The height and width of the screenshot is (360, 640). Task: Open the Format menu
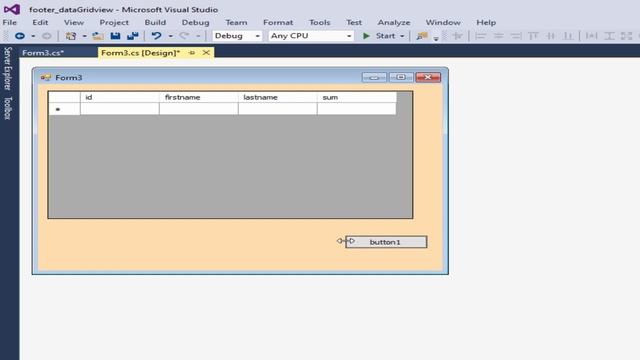click(x=278, y=22)
